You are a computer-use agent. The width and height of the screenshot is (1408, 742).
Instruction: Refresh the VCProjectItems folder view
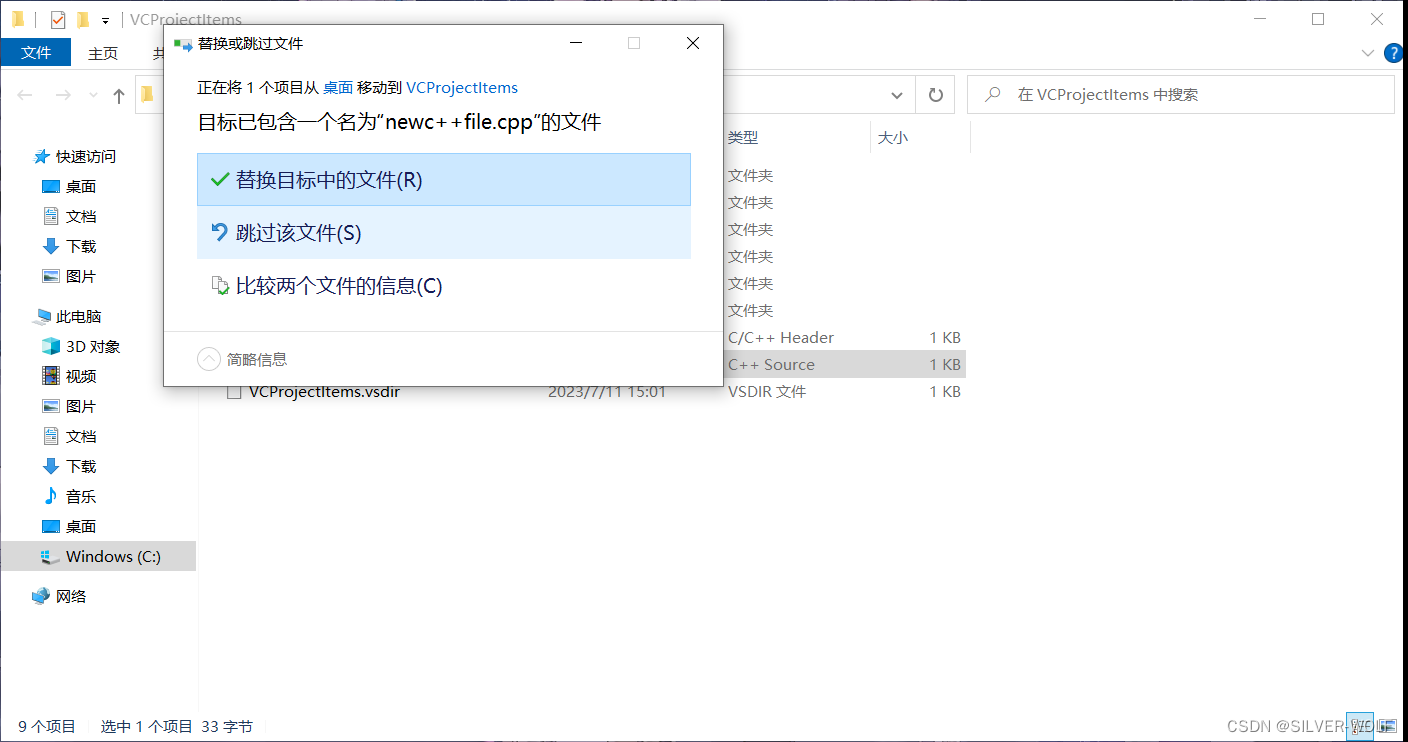click(935, 95)
